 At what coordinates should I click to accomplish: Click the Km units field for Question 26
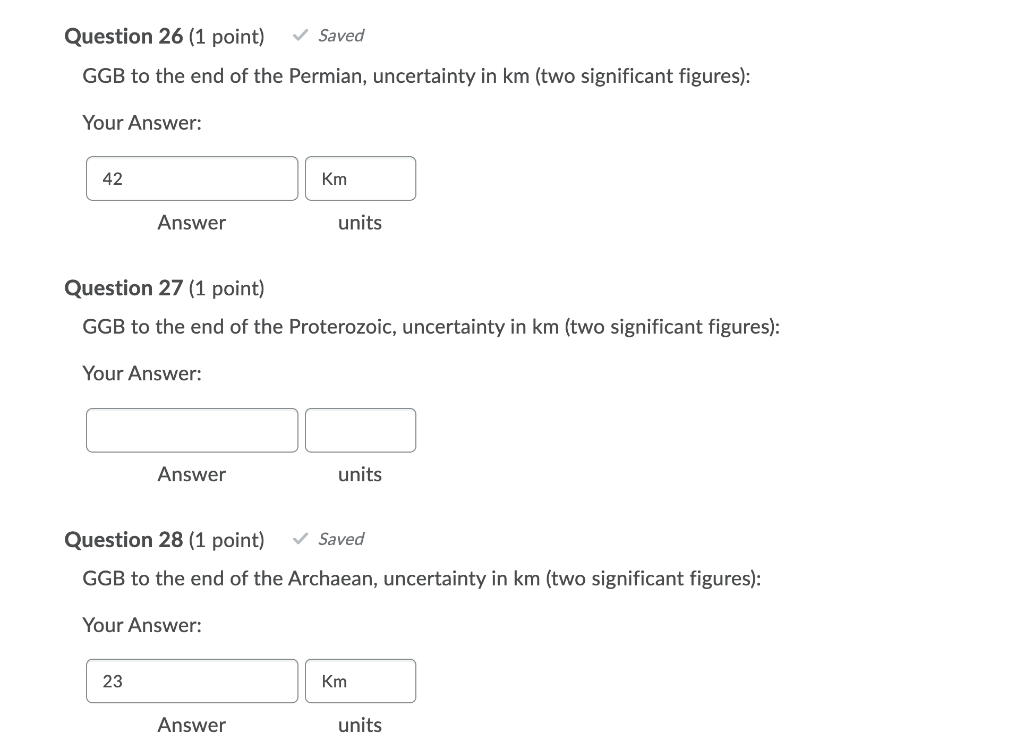[x=360, y=178]
